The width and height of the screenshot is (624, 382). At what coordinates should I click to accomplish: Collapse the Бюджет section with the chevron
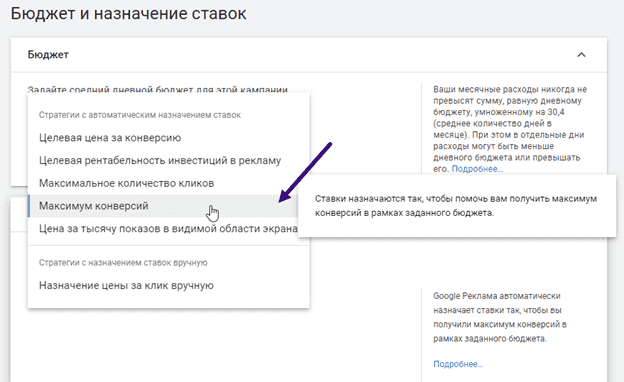(581, 55)
